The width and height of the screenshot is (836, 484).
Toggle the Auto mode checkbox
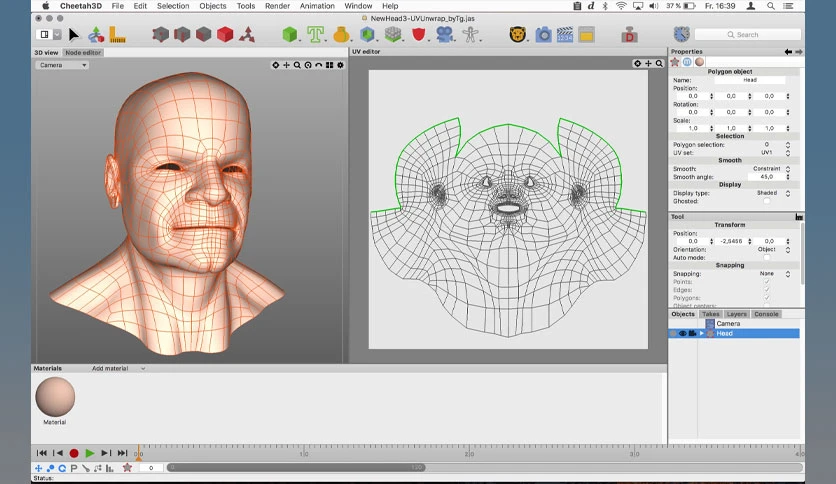[x=767, y=257]
